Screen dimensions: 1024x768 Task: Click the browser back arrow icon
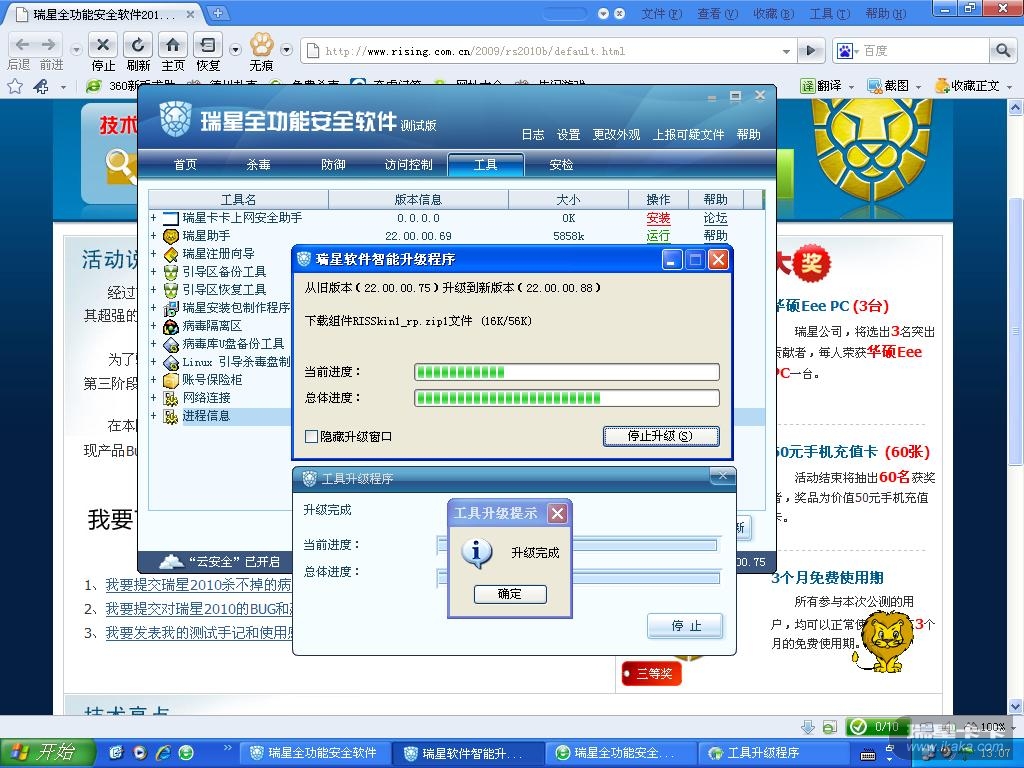coord(22,44)
